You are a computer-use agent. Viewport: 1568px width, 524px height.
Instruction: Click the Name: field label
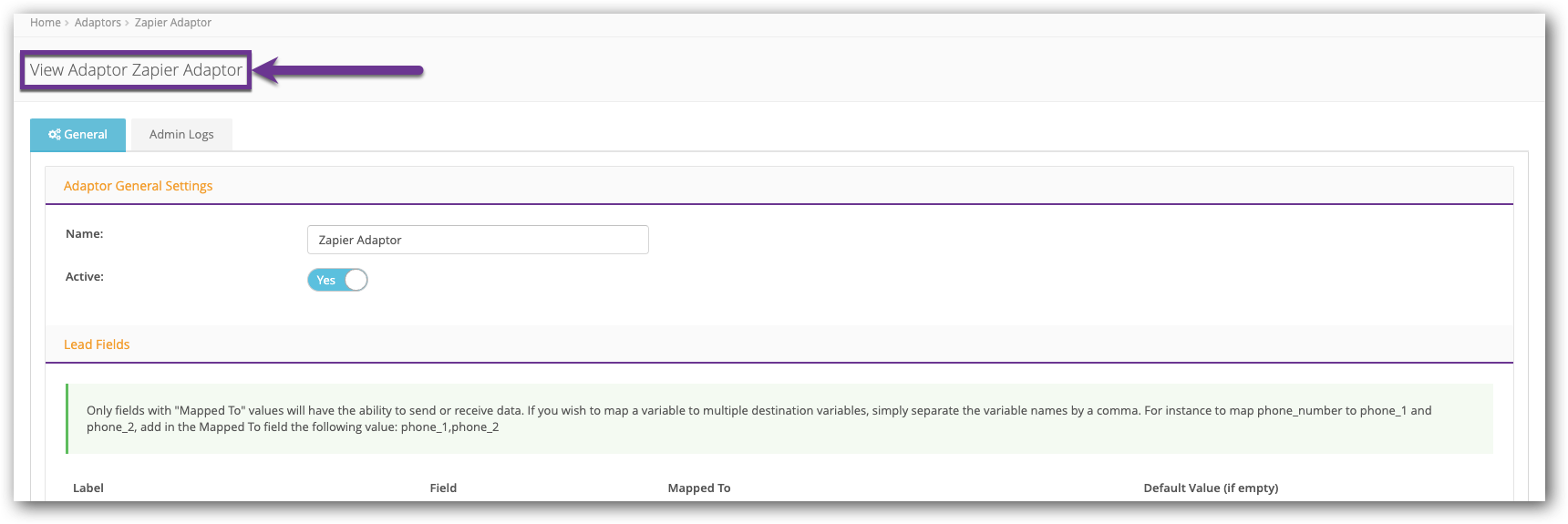(84, 234)
